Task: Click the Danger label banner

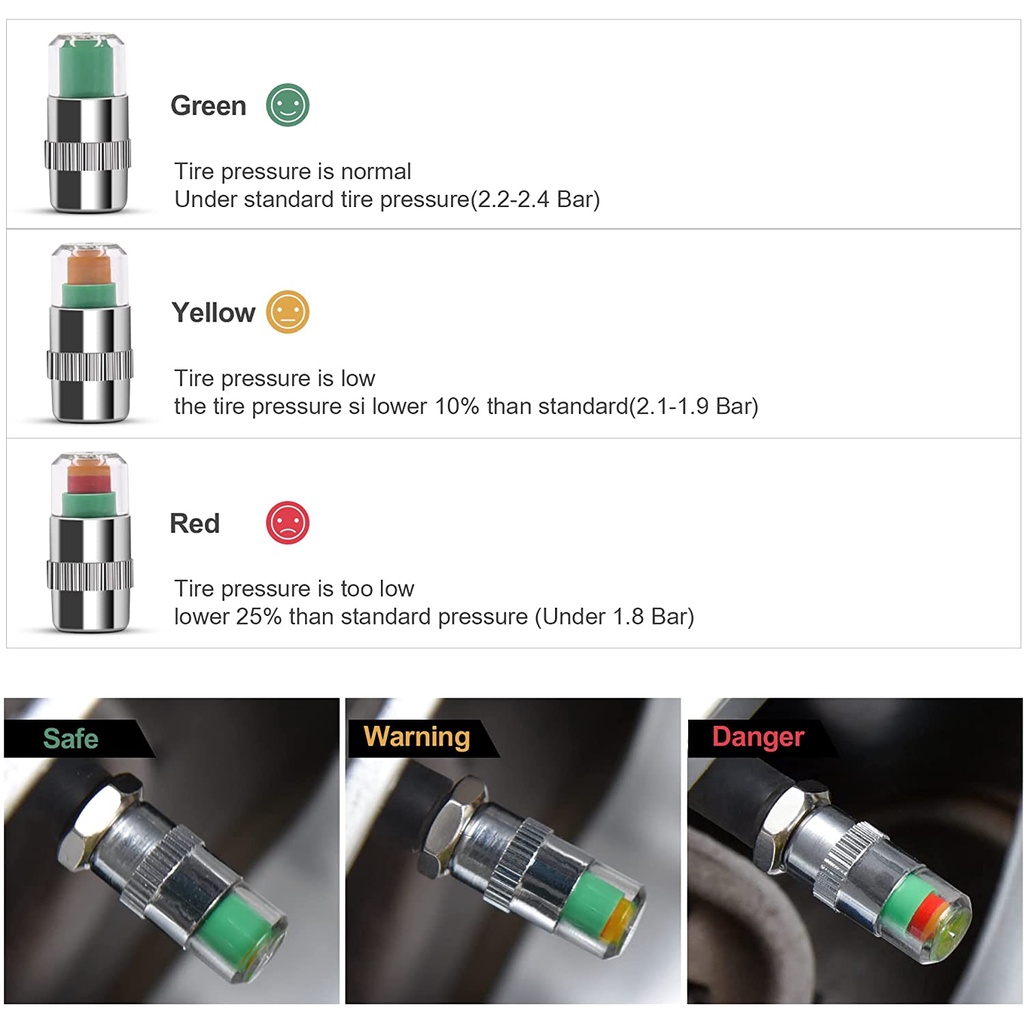Action: tap(763, 738)
